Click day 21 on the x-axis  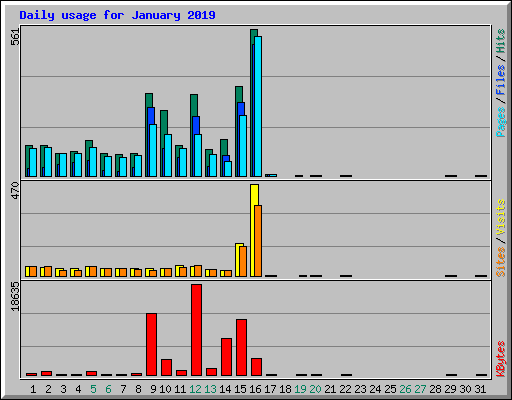click(330, 389)
